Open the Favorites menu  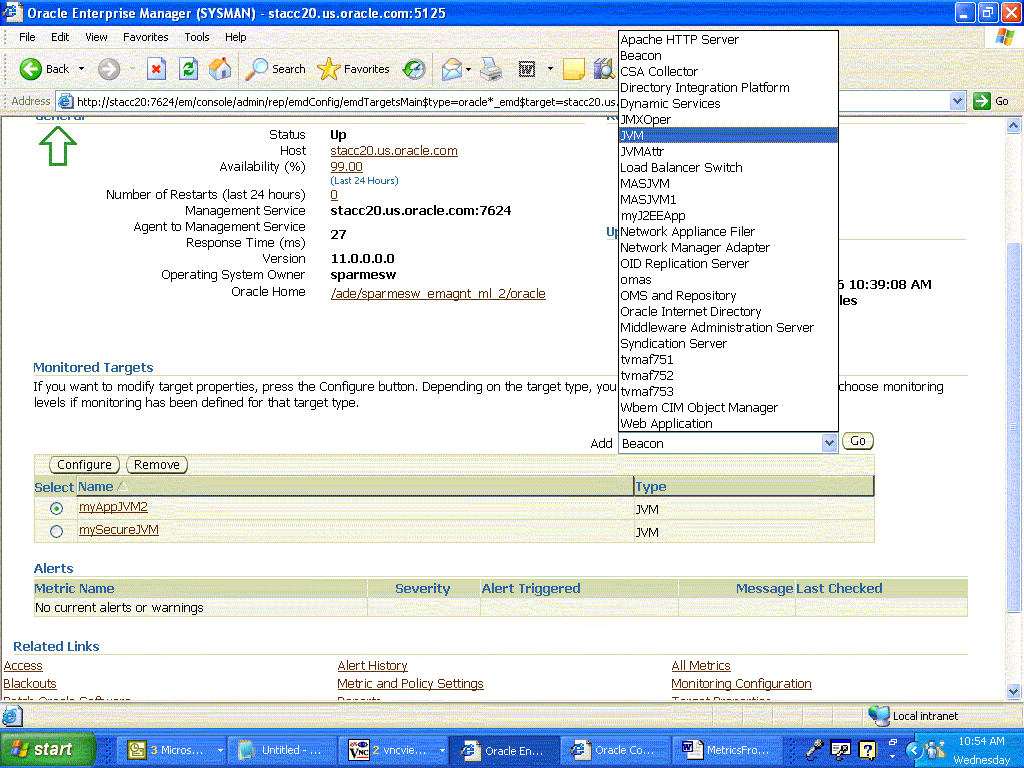click(x=146, y=37)
